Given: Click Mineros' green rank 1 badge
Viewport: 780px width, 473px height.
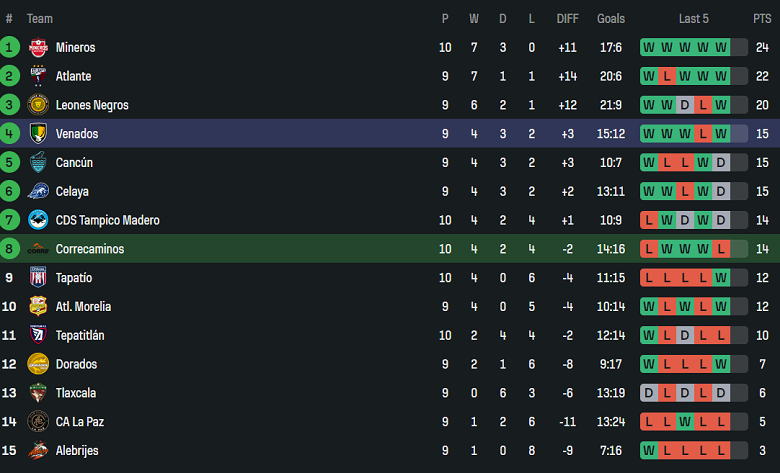Looking at the screenshot, I should tap(10, 47).
